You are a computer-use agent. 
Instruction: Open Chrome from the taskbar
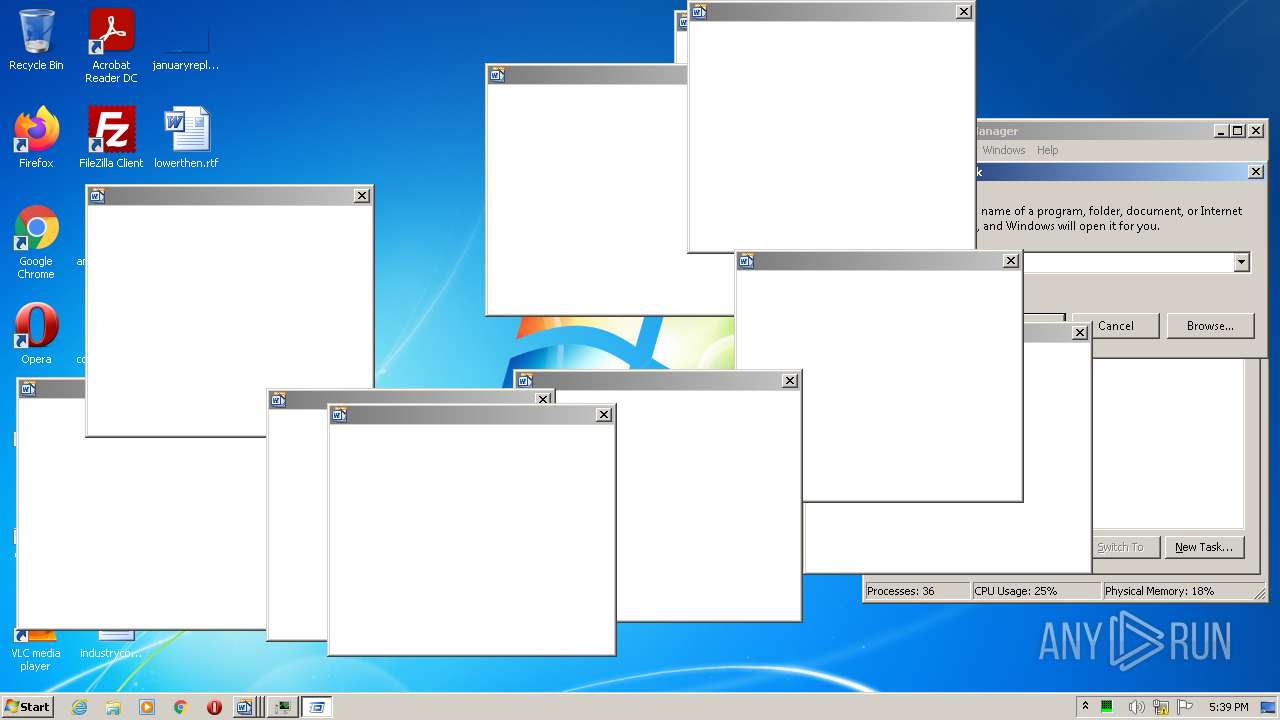181,707
